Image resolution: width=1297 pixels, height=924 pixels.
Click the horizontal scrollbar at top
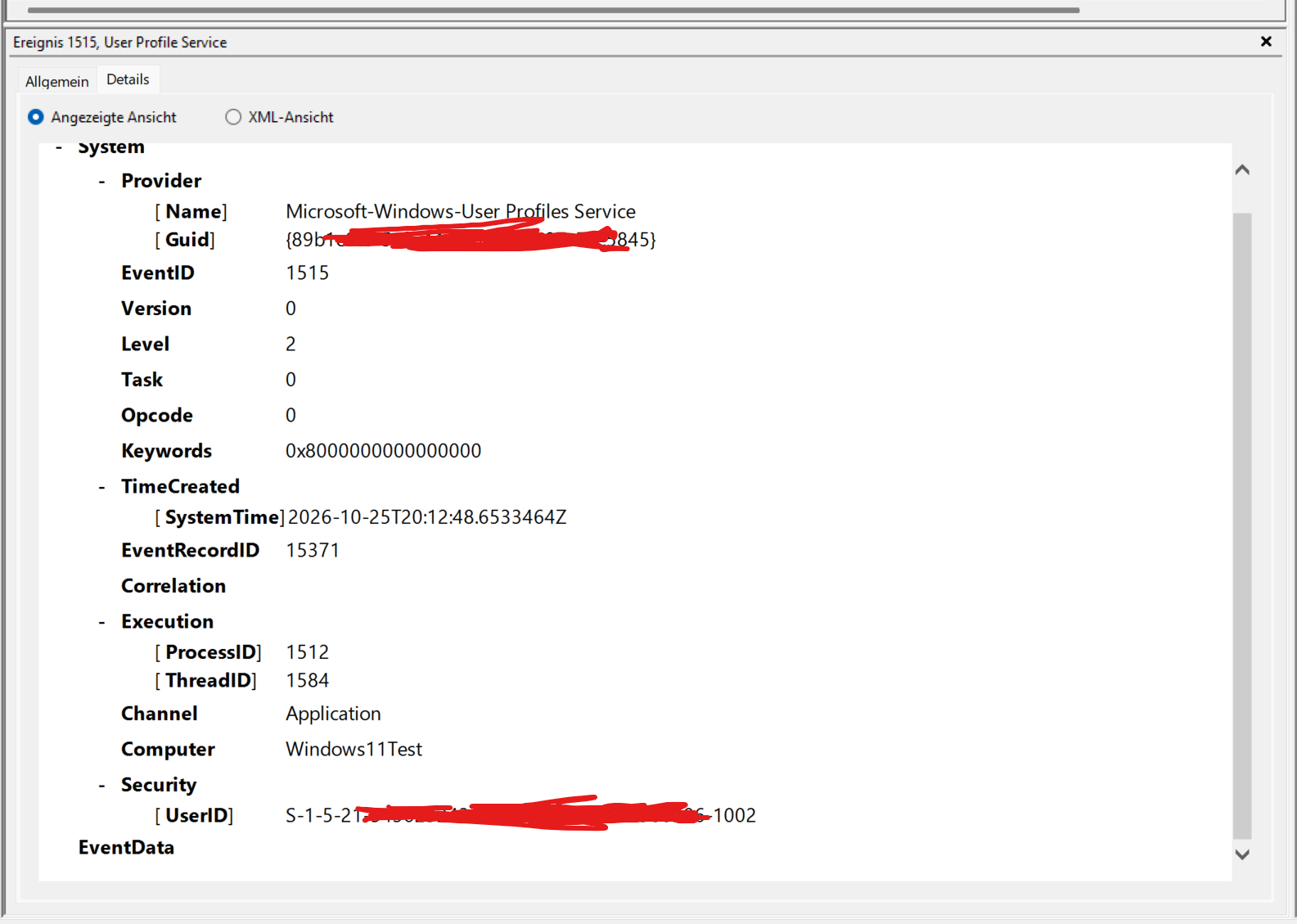click(554, 10)
